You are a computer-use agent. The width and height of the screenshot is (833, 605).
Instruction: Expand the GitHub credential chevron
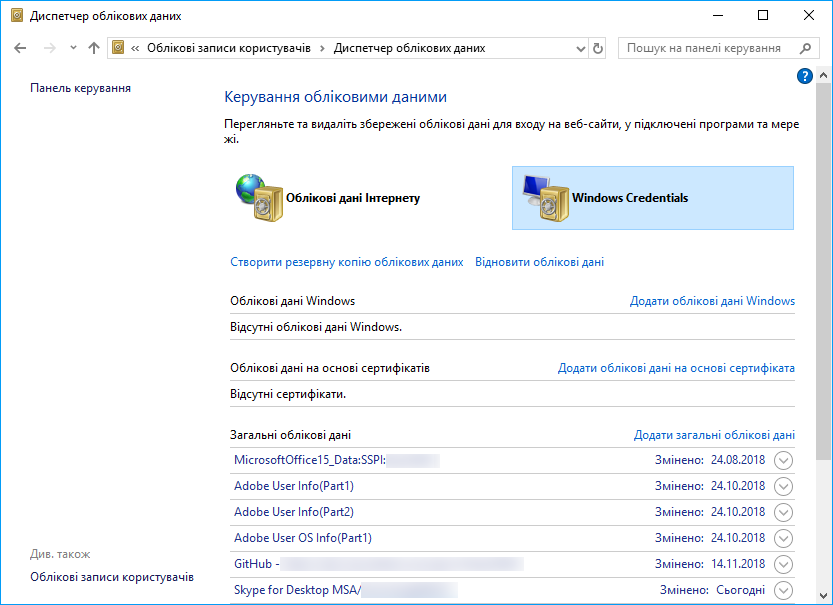click(783, 564)
